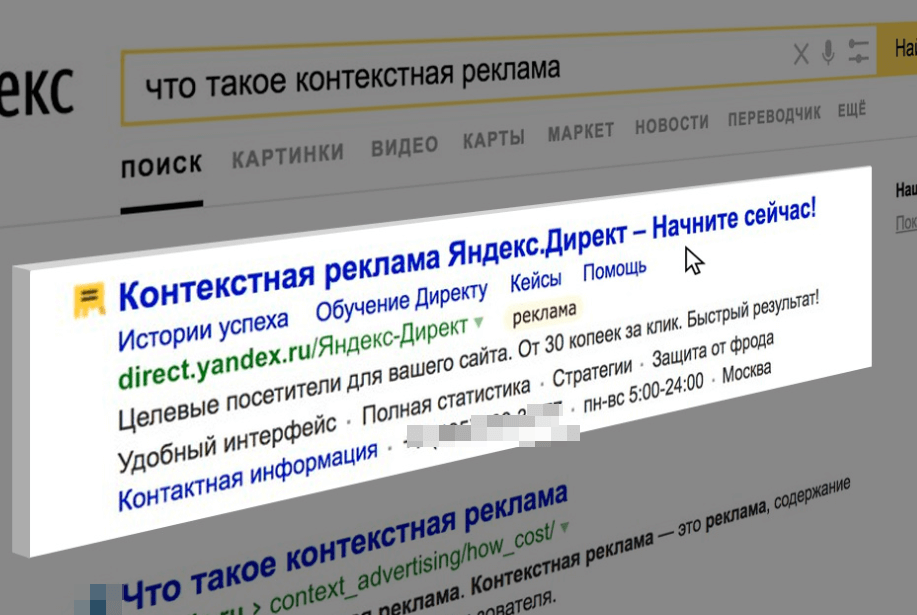Activate voice search microphone icon
Image resolution: width=917 pixels, height=615 pixels.
click(x=828, y=52)
